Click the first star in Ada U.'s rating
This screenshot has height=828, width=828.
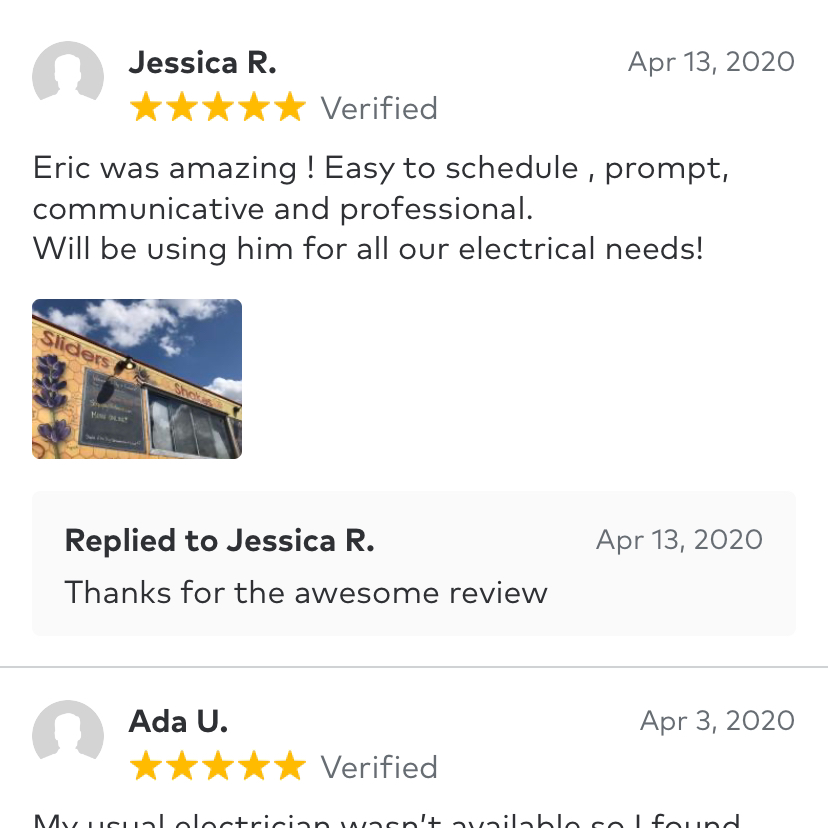pyautogui.click(x=146, y=766)
